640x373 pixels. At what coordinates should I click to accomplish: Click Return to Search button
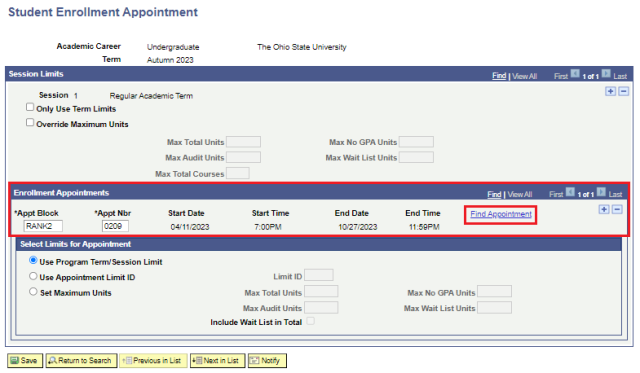point(82,360)
